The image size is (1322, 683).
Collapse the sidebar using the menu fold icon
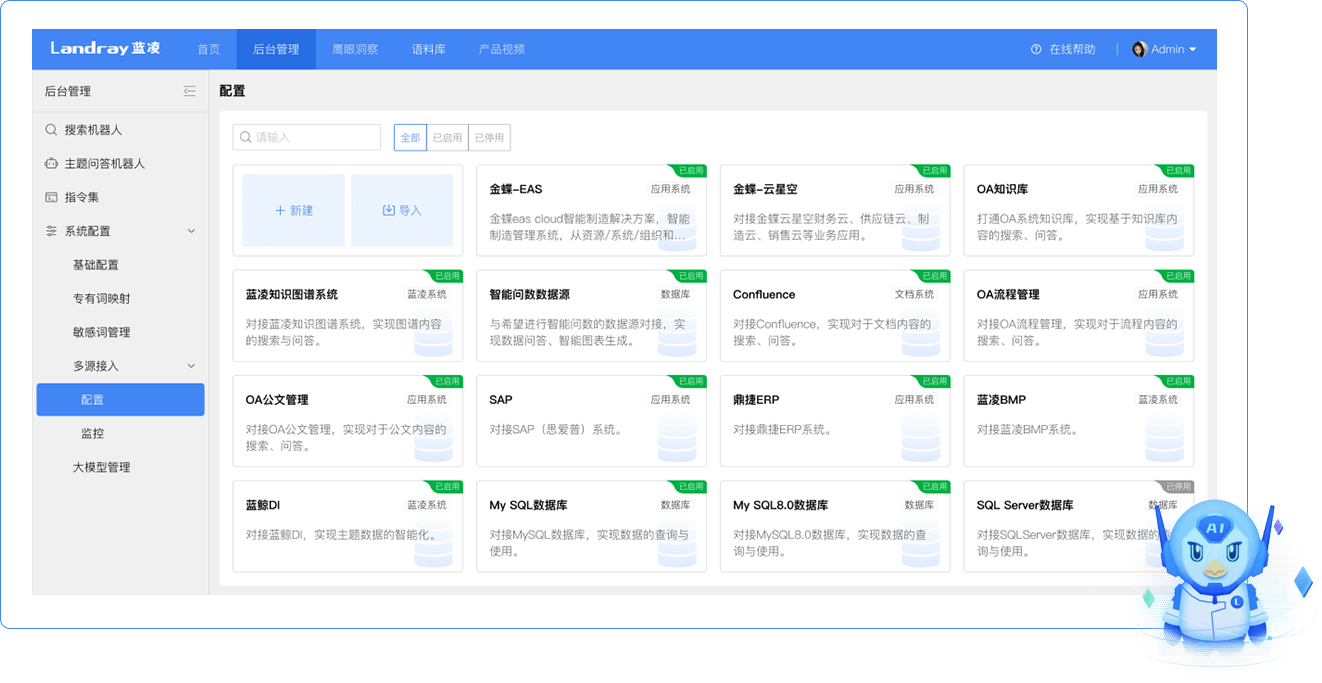click(x=190, y=91)
